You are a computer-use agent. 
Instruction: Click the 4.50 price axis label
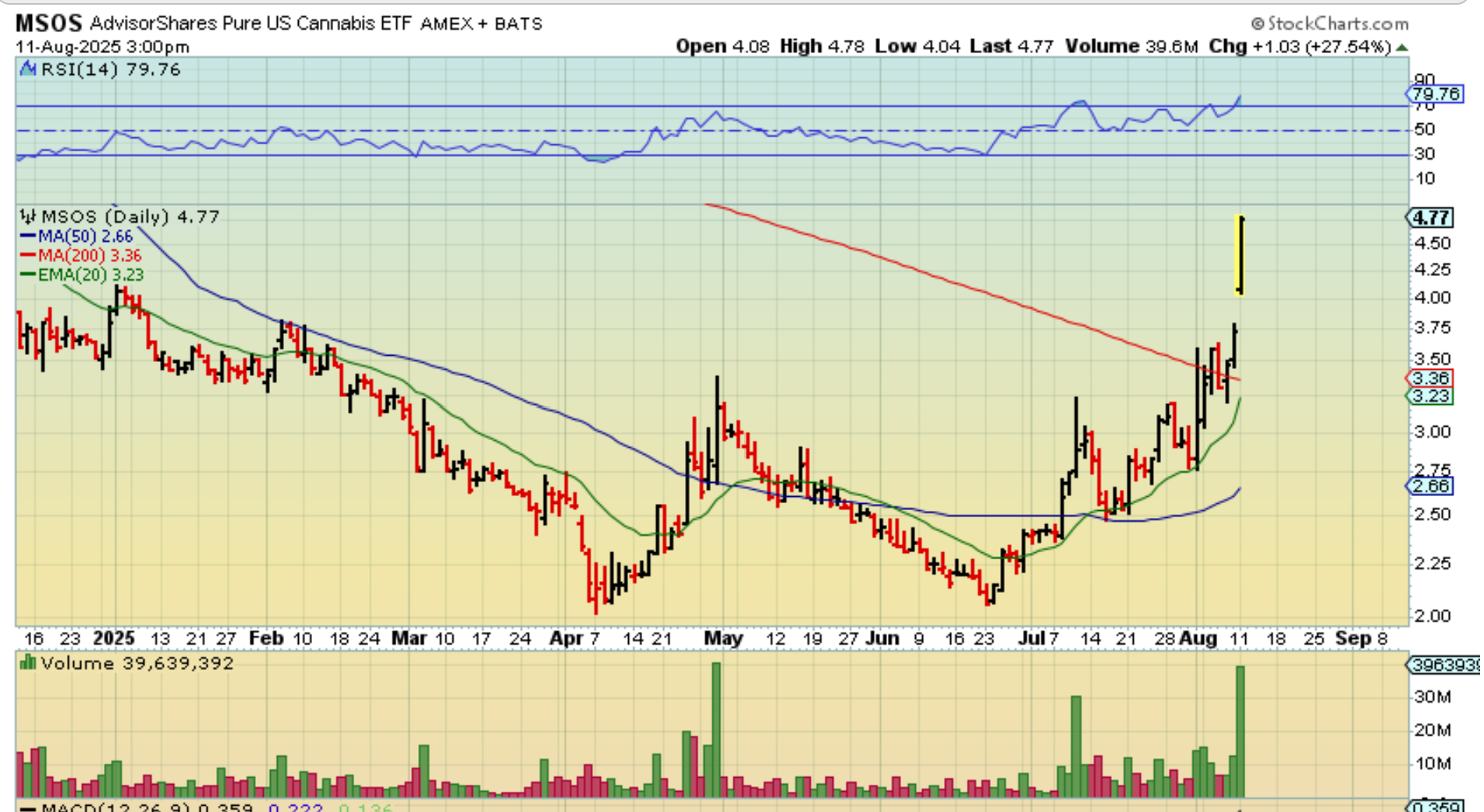coord(1433,243)
